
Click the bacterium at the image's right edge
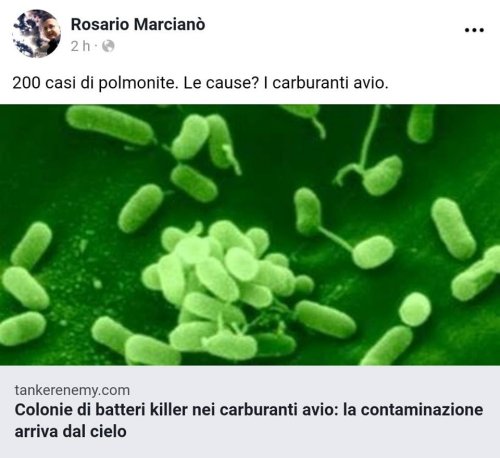click(x=477, y=273)
